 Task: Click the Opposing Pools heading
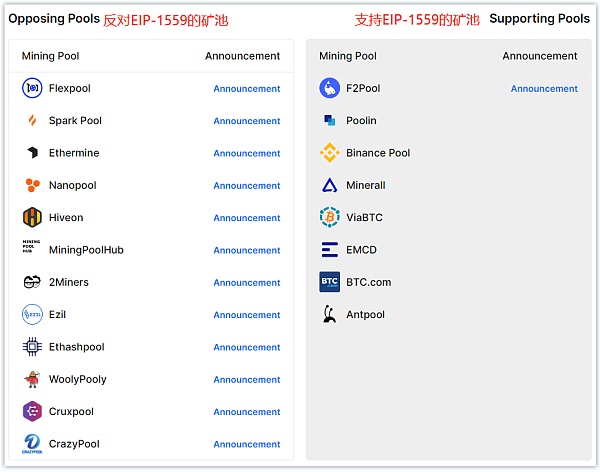tap(54, 19)
